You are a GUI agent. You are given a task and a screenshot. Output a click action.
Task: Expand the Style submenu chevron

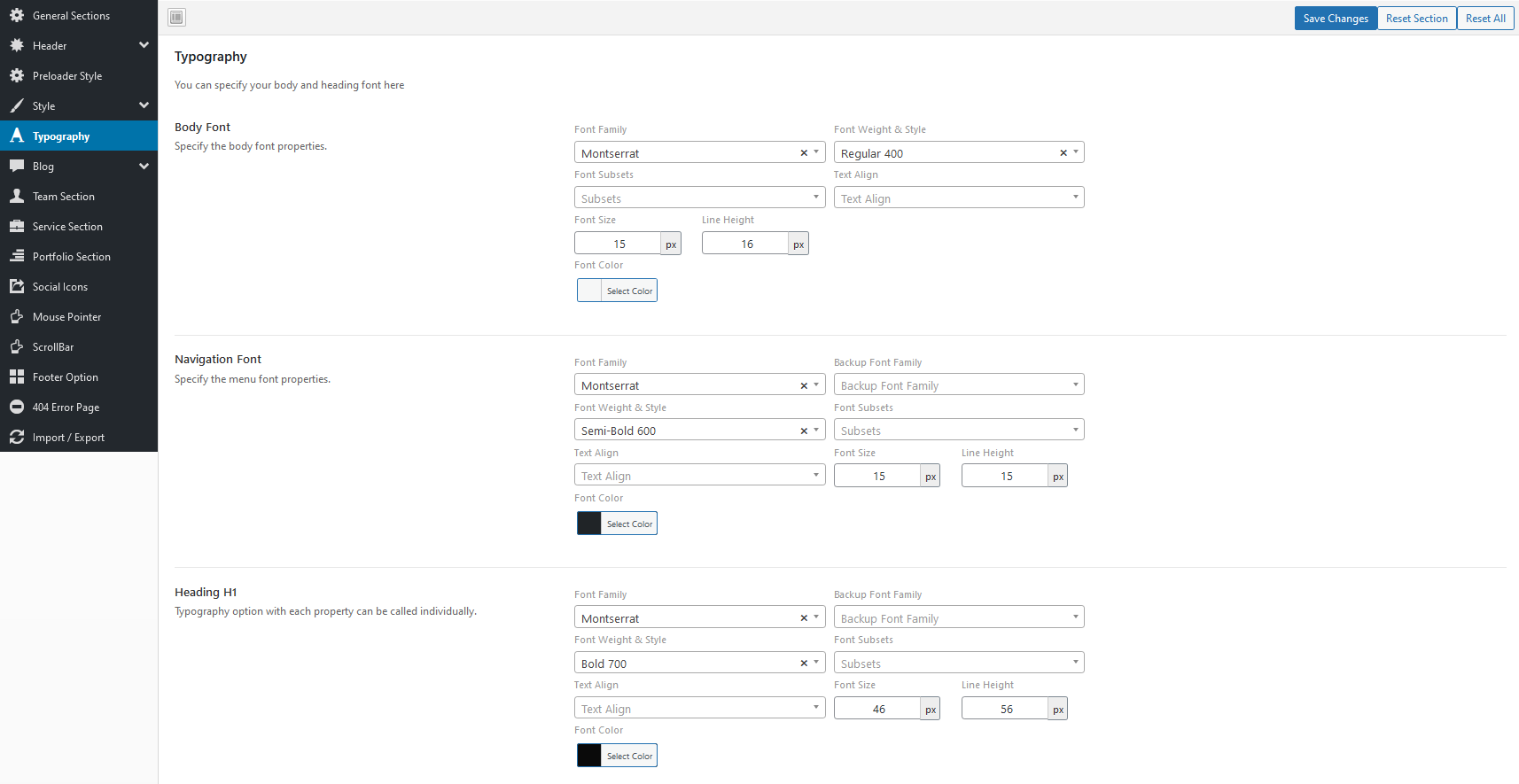(x=144, y=105)
